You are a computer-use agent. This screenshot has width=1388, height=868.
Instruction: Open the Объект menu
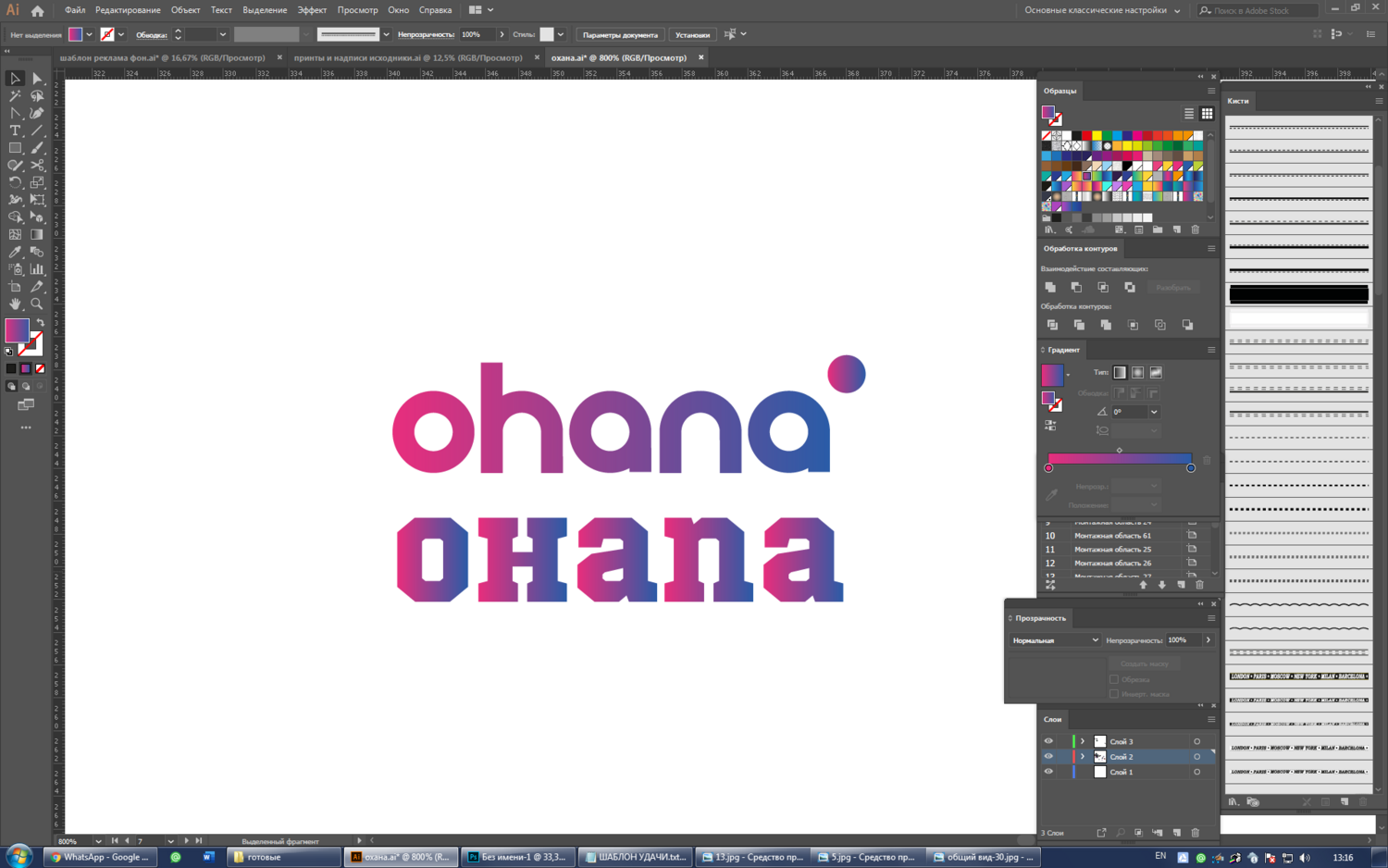tap(185, 10)
